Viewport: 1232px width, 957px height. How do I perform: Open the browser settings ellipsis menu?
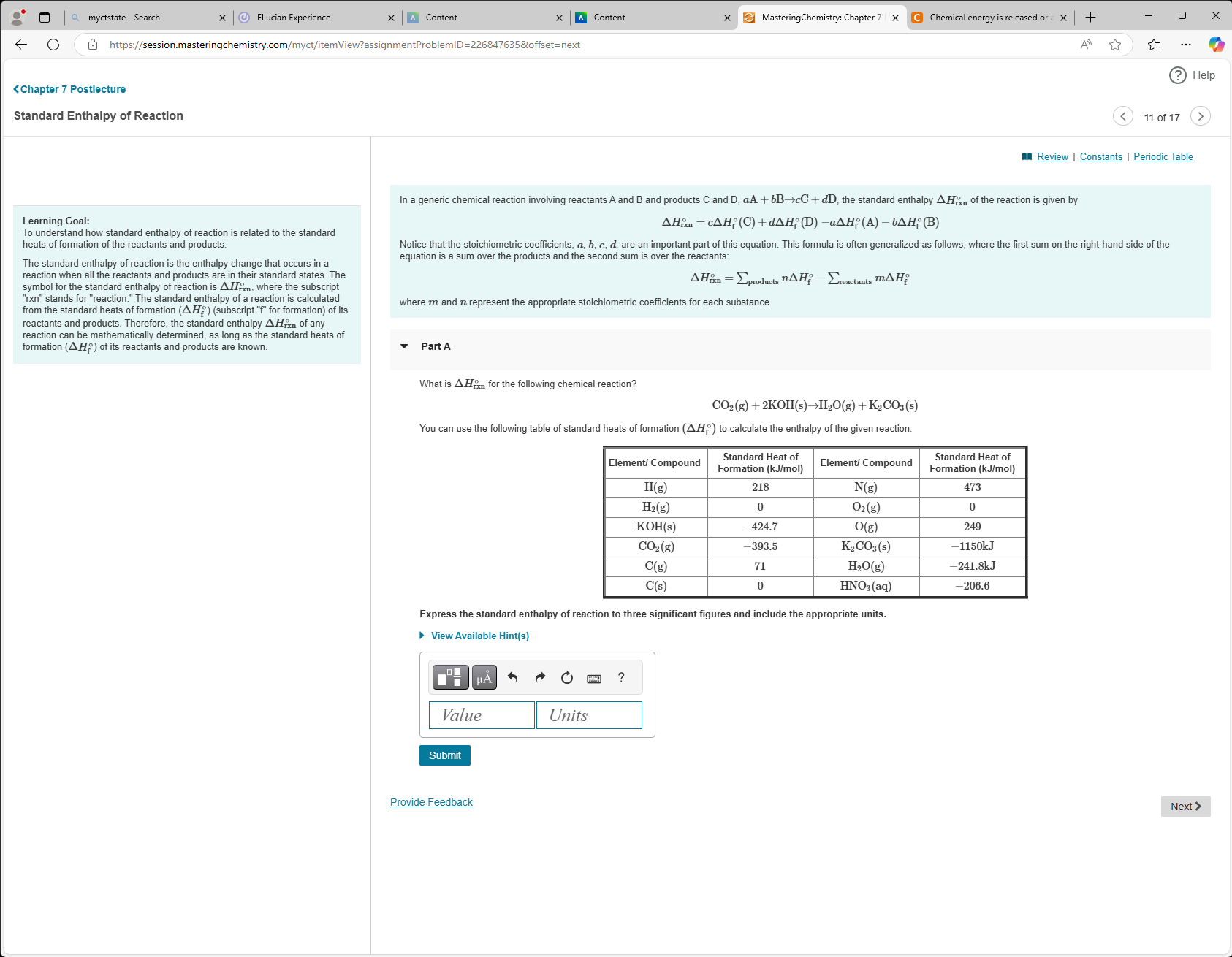1186,45
